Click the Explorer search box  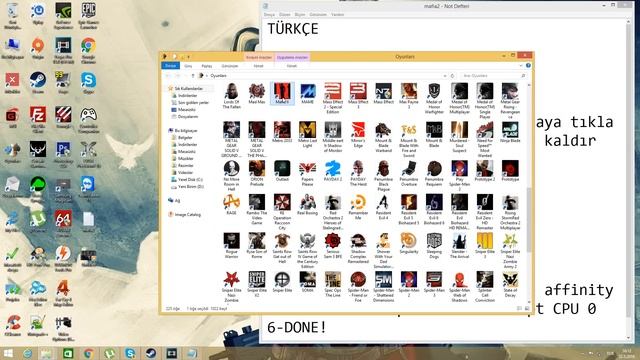tap(493, 76)
